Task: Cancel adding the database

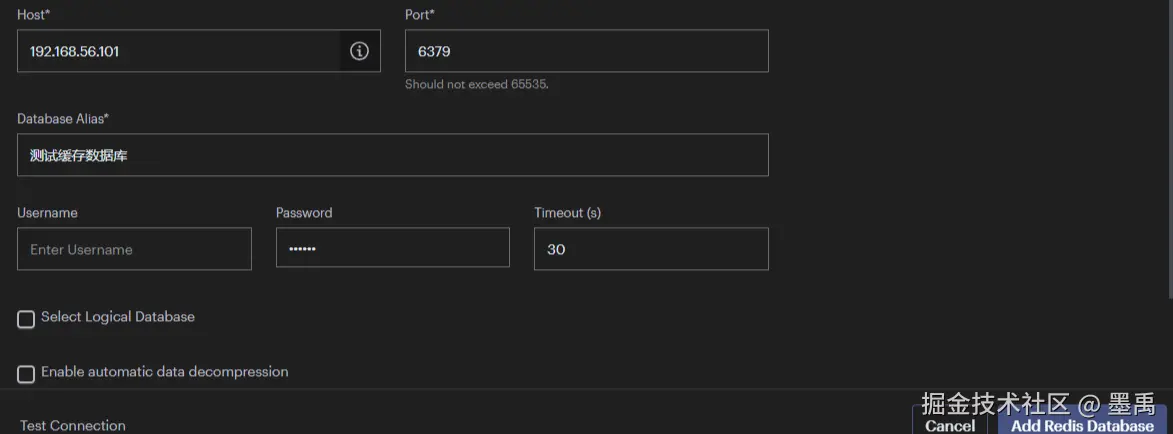Action: point(950,425)
